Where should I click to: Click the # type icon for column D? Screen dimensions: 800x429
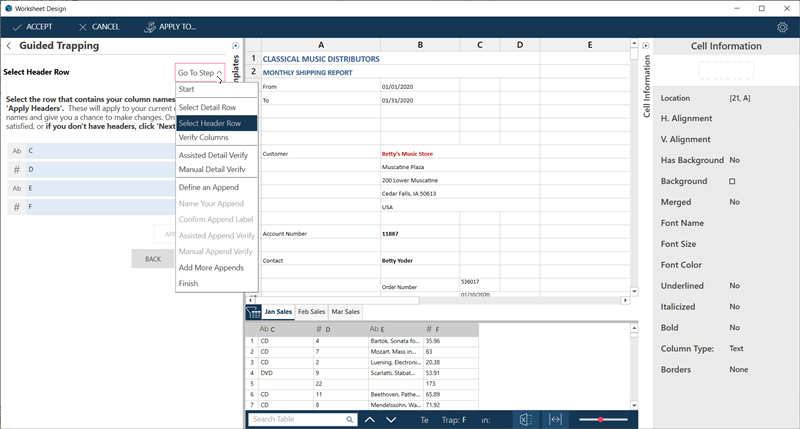coord(17,169)
